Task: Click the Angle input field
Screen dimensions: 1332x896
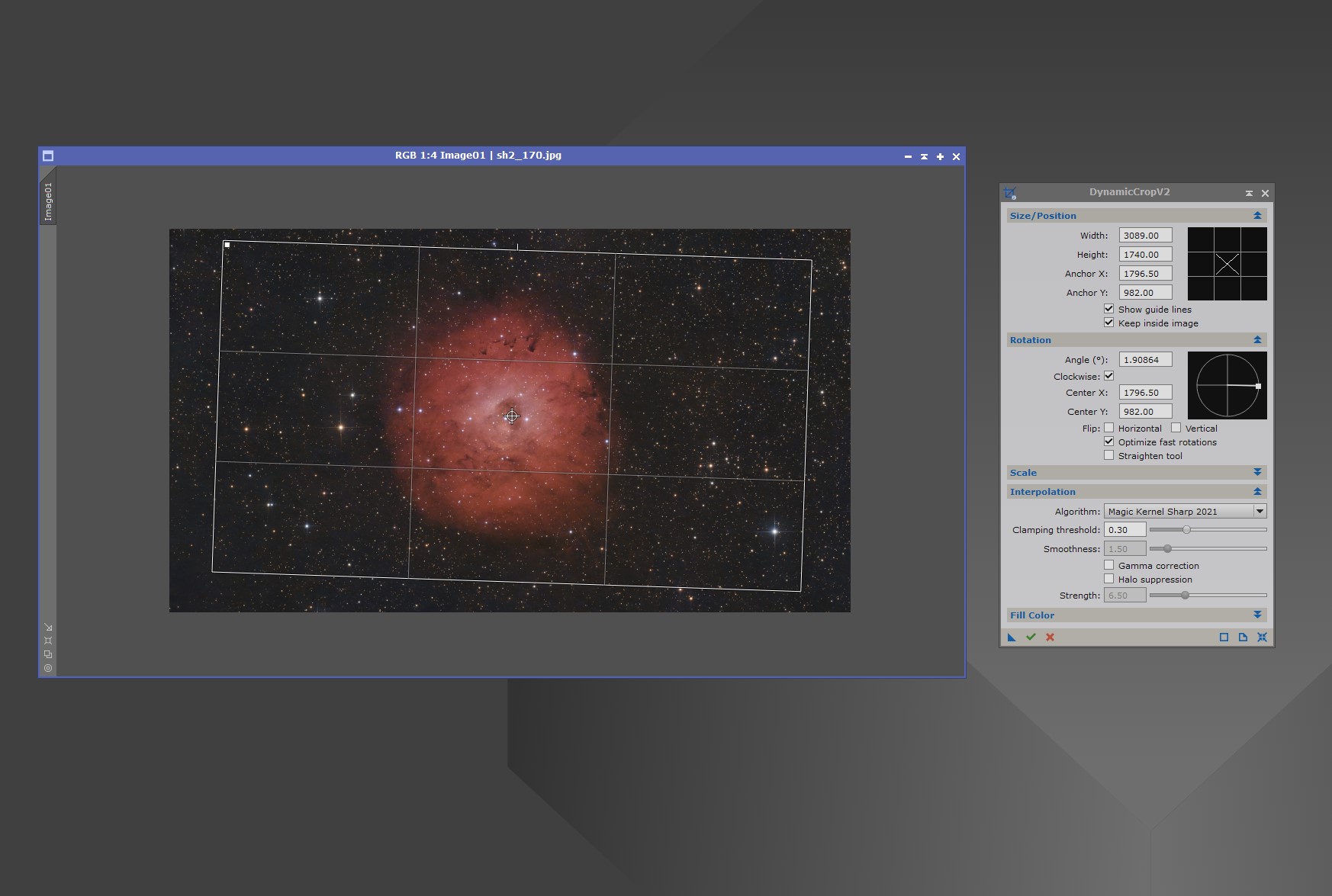Action: pos(1145,360)
